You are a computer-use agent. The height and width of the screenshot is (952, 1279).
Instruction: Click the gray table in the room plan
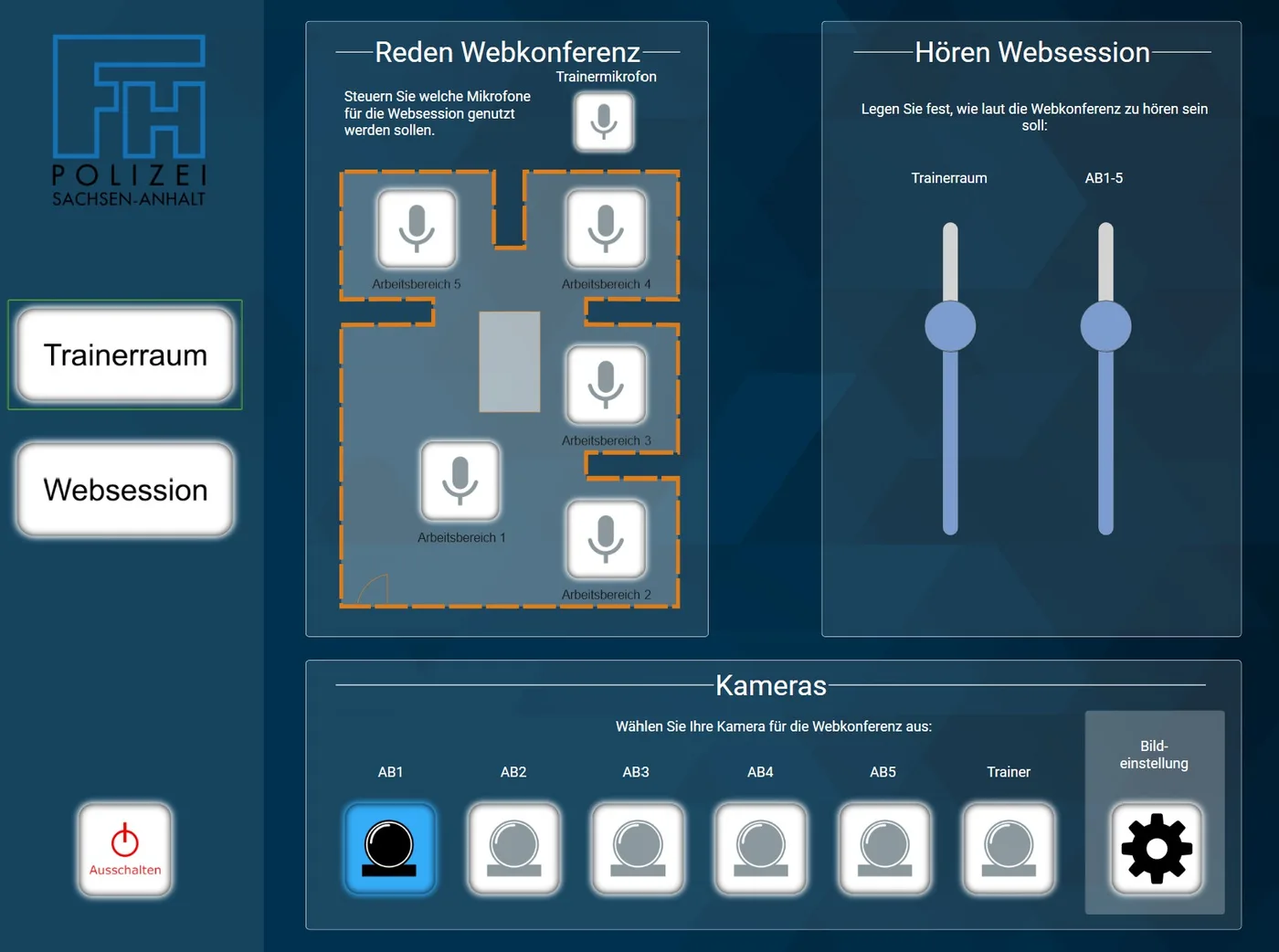(x=510, y=362)
